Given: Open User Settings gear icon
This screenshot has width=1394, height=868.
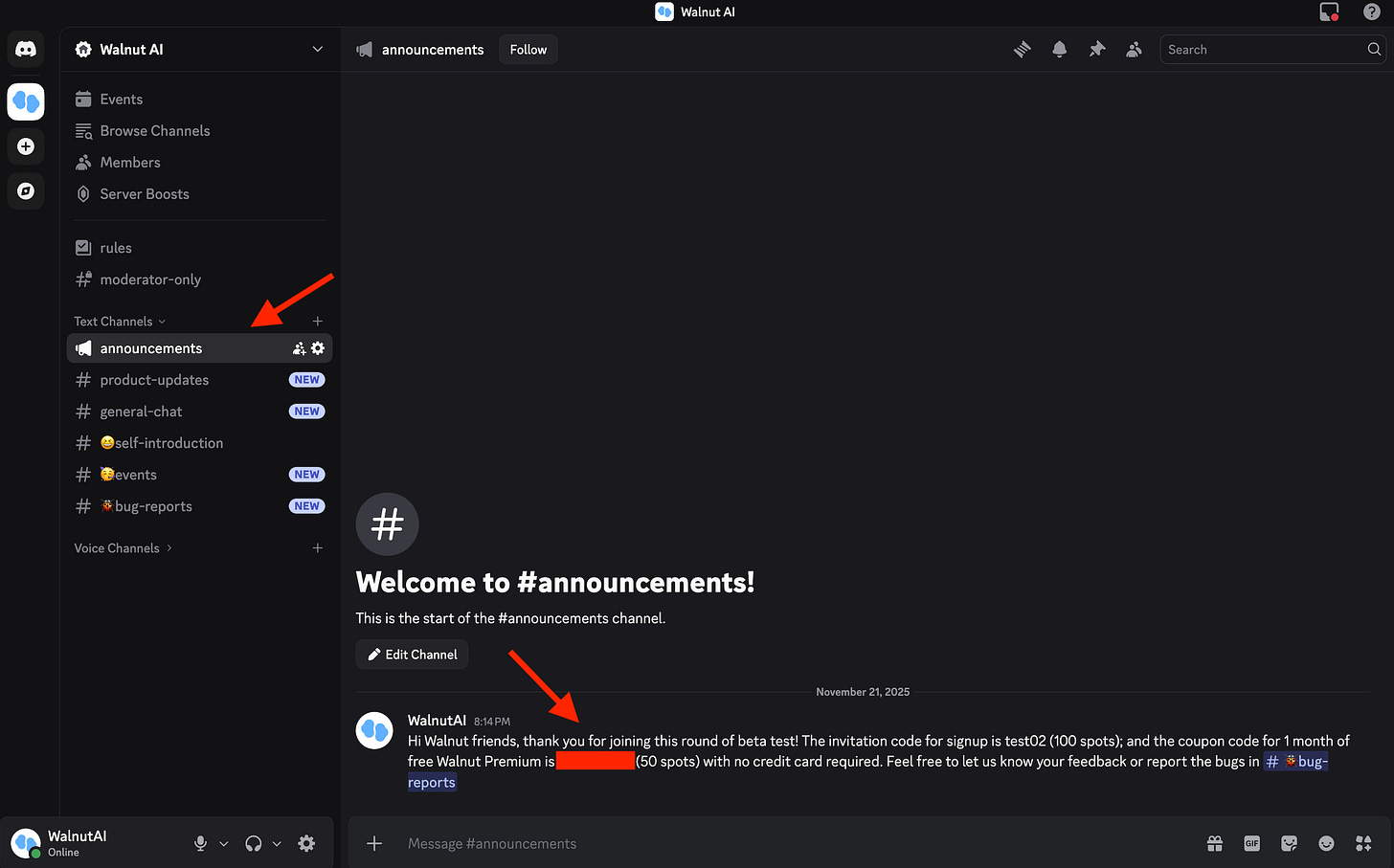Looking at the screenshot, I should (x=306, y=843).
